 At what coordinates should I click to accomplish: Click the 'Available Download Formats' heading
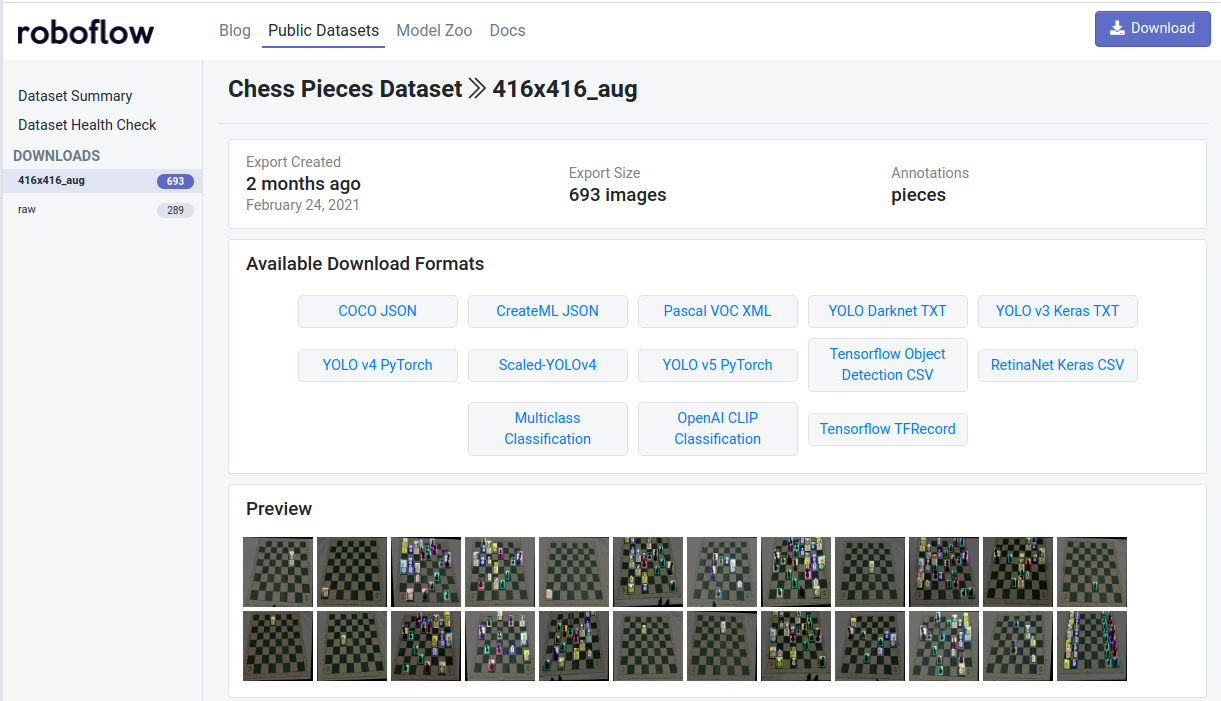point(365,264)
